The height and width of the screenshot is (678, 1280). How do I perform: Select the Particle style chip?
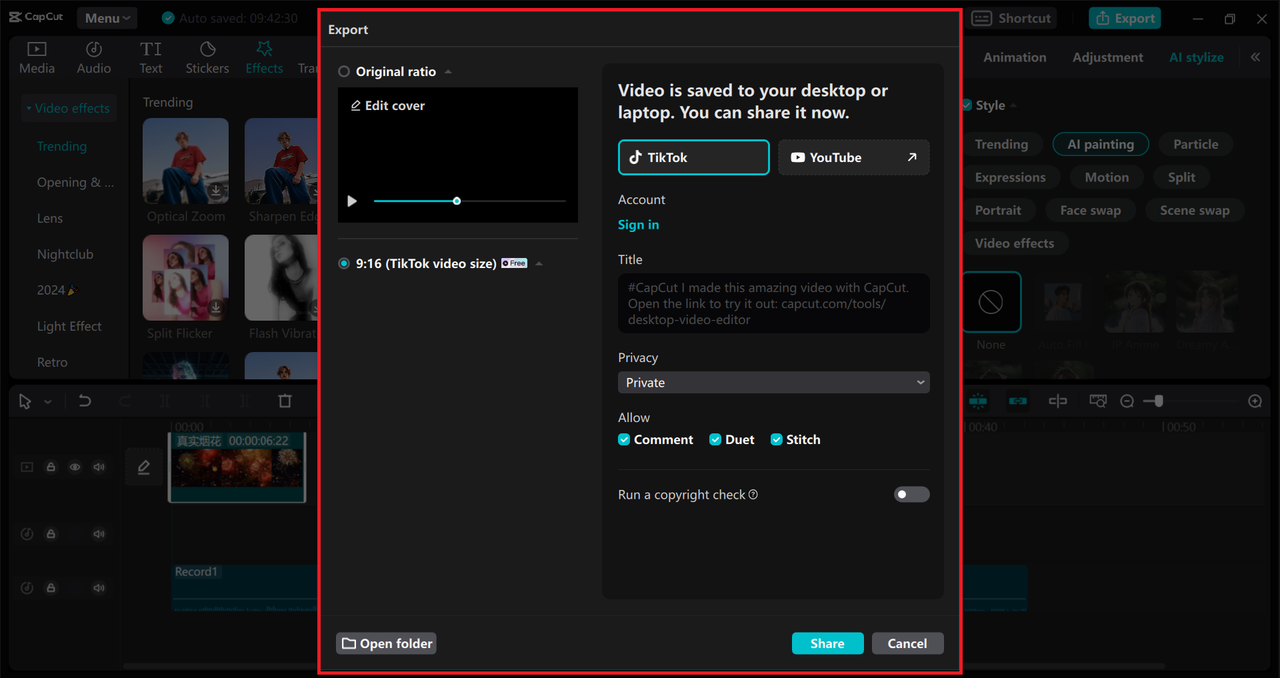coord(1196,144)
